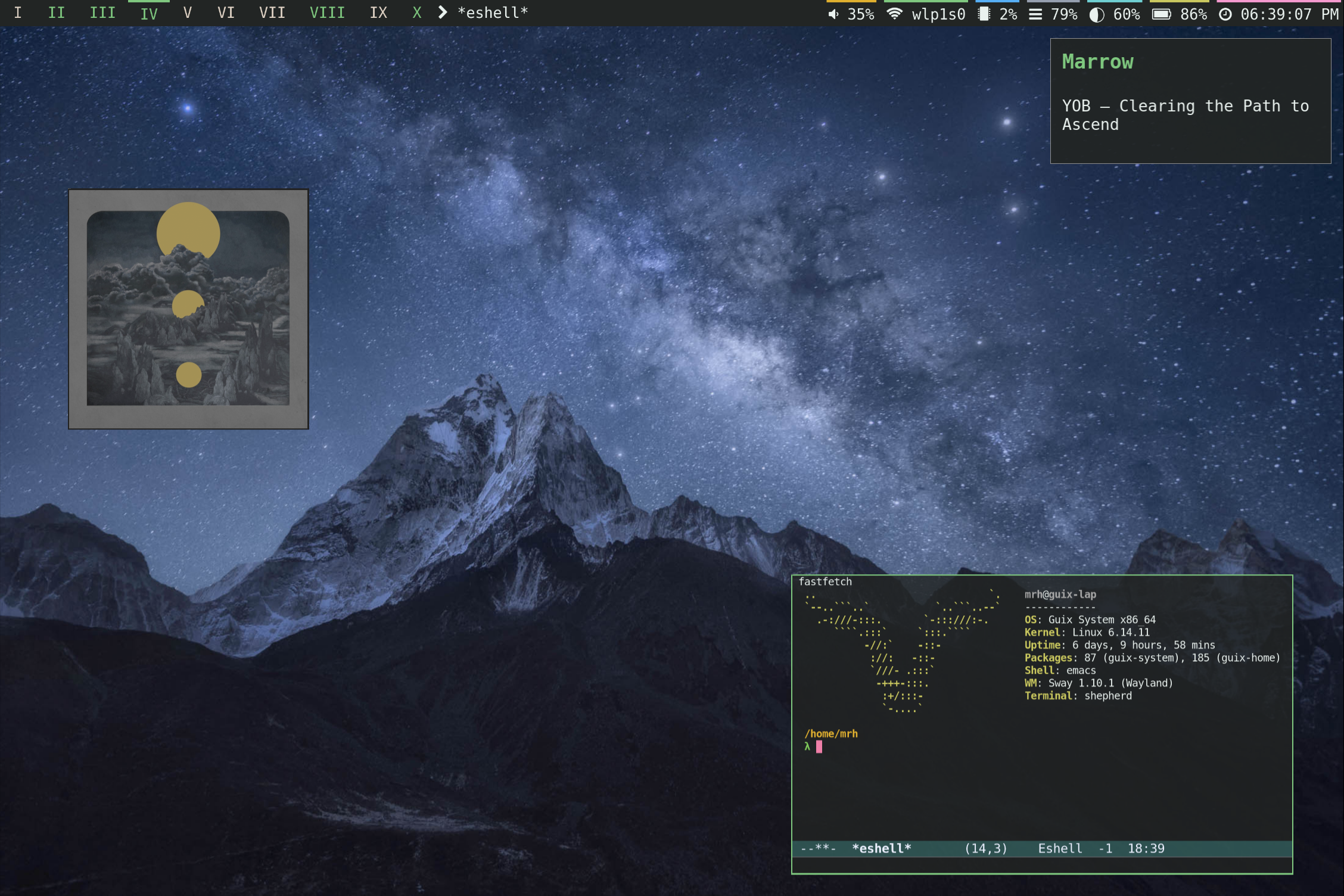
Task: Click the Kernel: Linux 6.14.11 line
Action: 1087,632
